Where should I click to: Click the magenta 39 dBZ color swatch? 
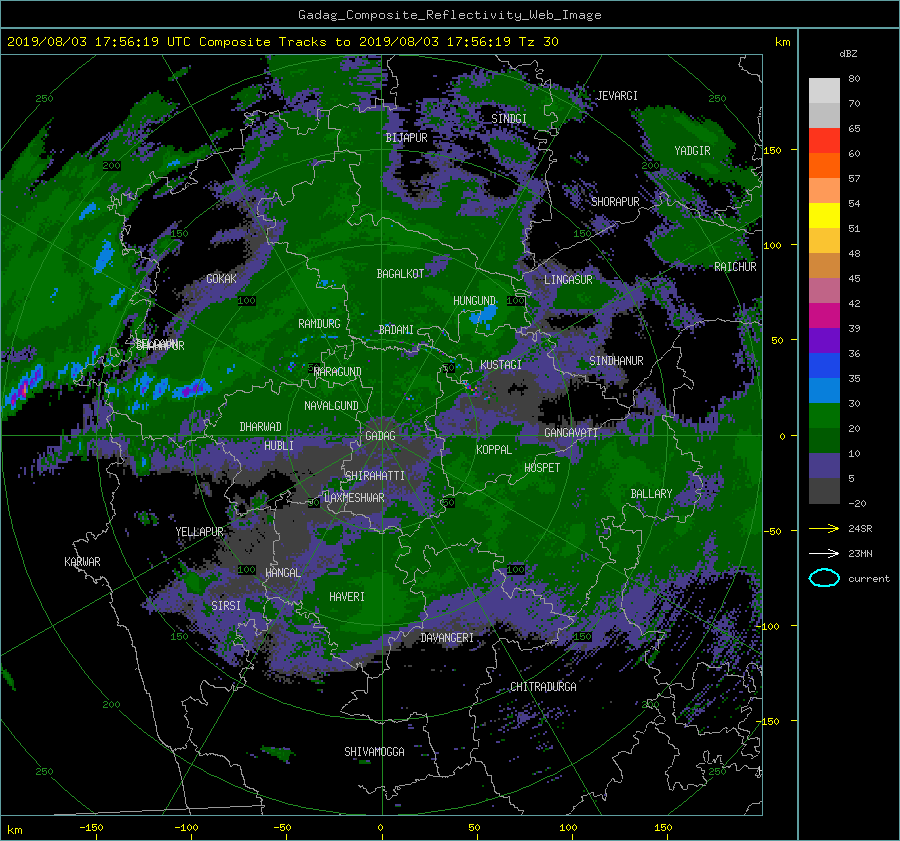point(824,316)
